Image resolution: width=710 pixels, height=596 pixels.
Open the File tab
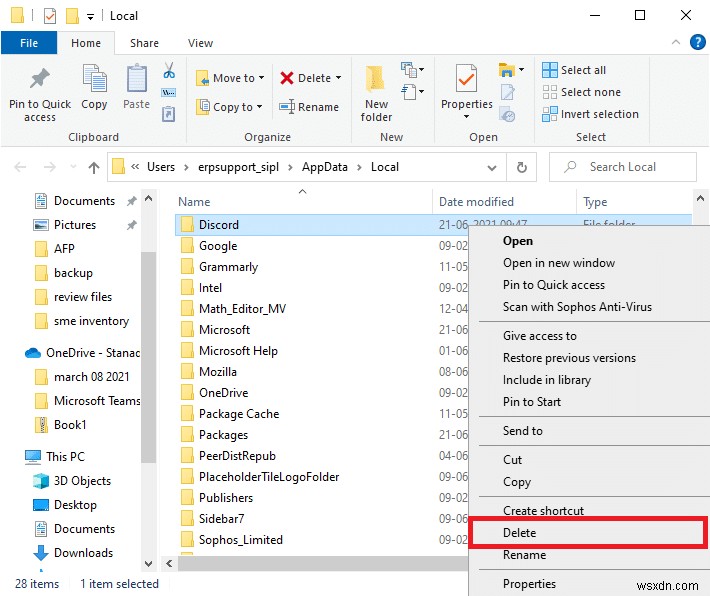(29, 43)
